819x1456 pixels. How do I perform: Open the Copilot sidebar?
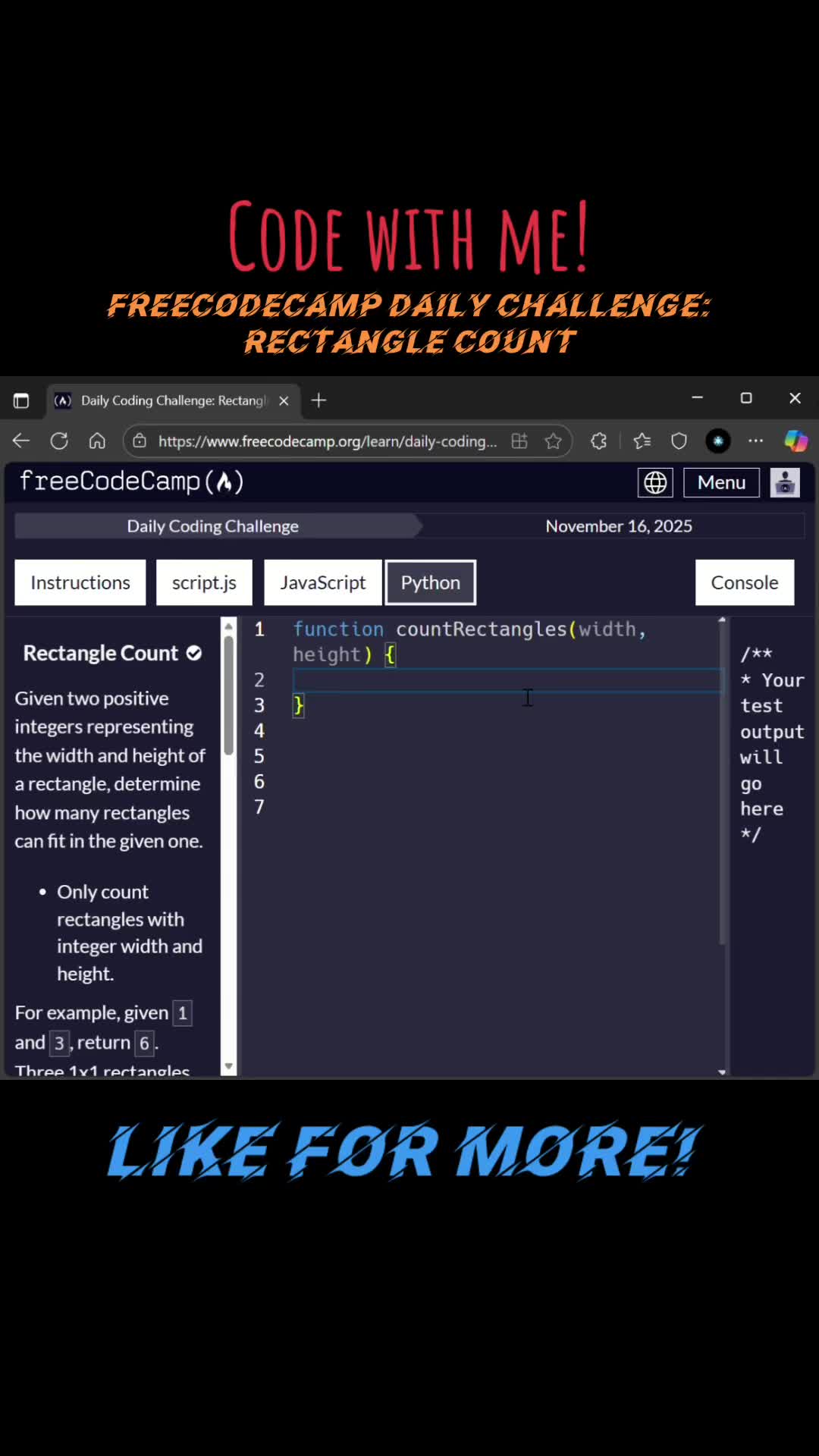coord(796,441)
